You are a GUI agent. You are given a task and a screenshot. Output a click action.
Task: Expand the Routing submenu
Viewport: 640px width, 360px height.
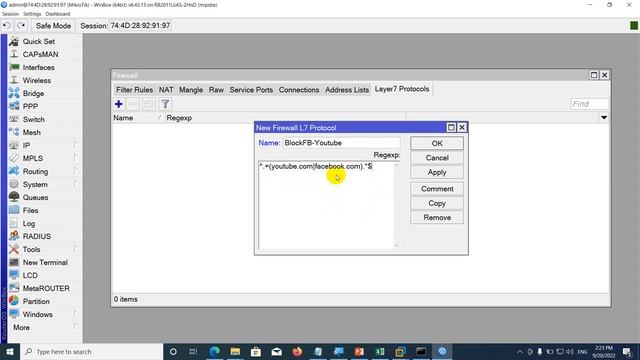76,171
